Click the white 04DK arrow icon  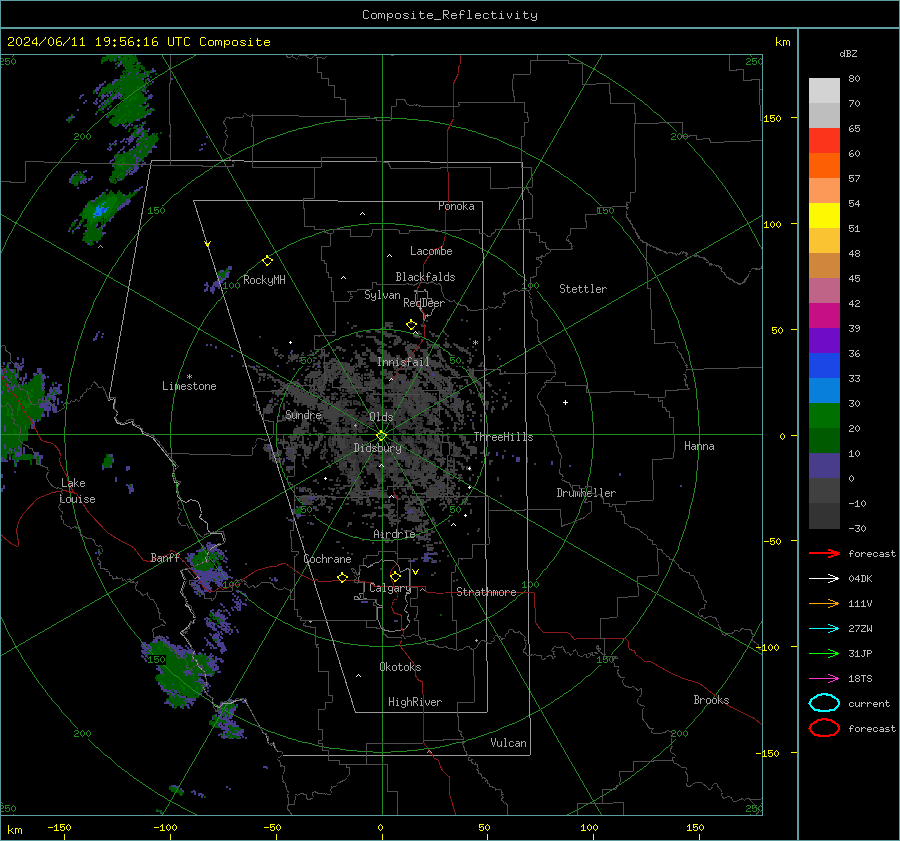824,579
